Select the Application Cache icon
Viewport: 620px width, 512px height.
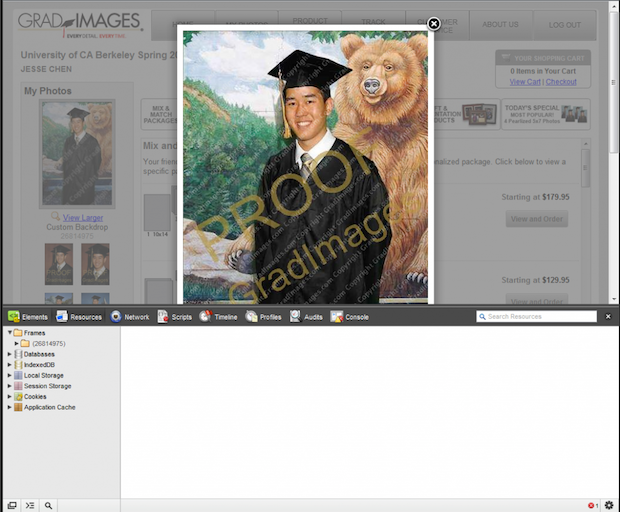pyautogui.click(x=18, y=407)
